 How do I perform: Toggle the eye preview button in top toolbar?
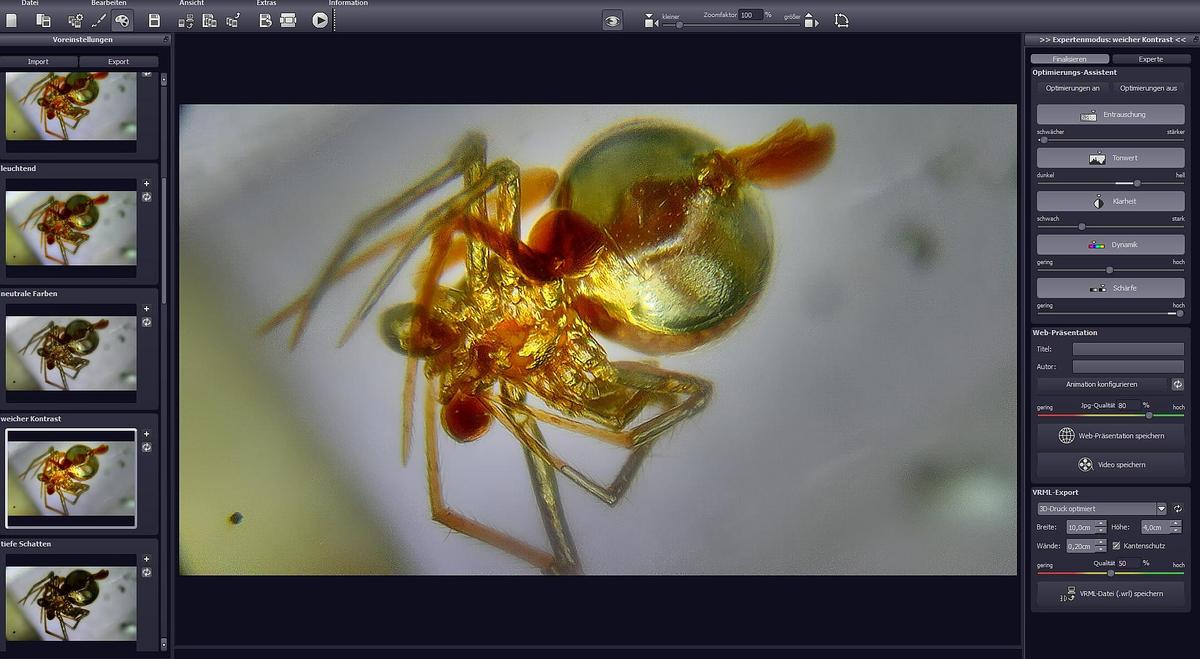tap(612, 20)
